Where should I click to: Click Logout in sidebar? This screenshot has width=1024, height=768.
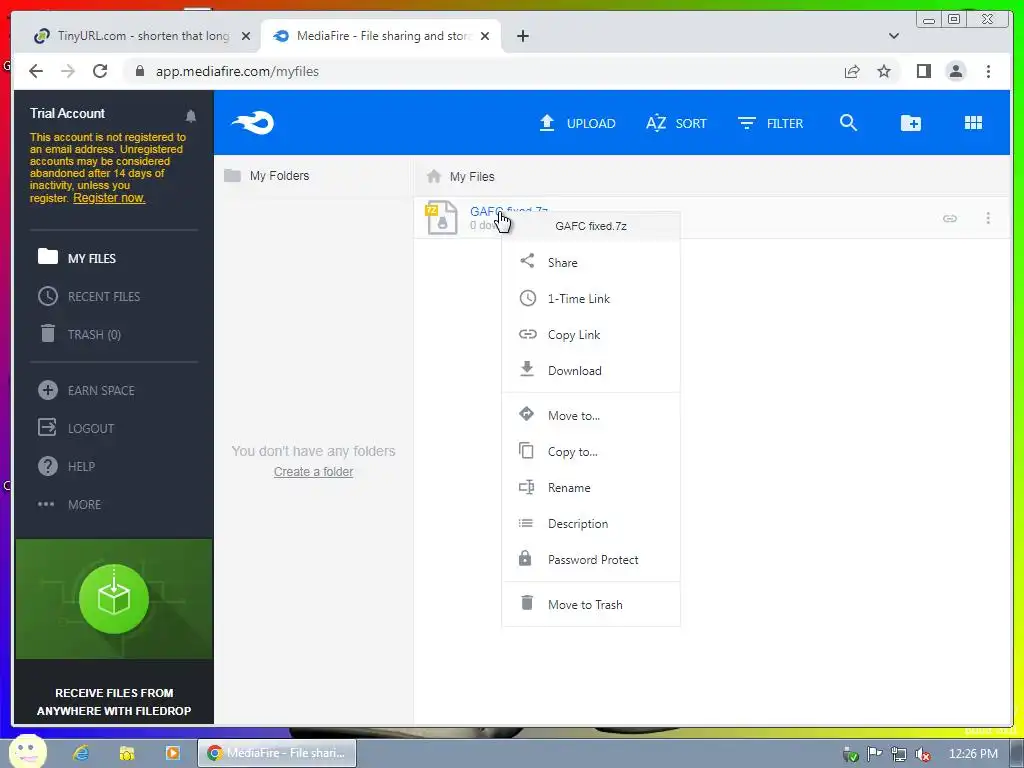pyautogui.click(x=76, y=428)
